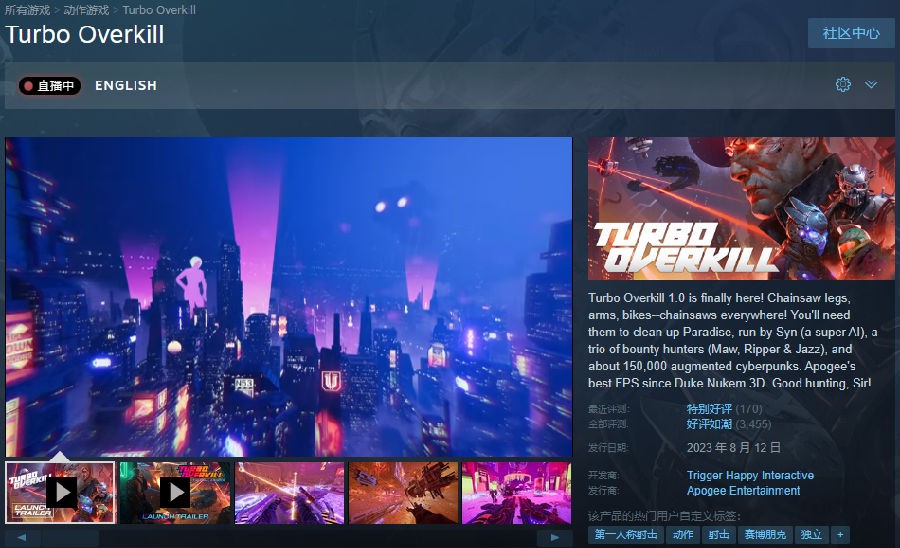Click the 赛博朋克 tag
This screenshot has height=548, width=900.
pyautogui.click(x=765, y=535)
